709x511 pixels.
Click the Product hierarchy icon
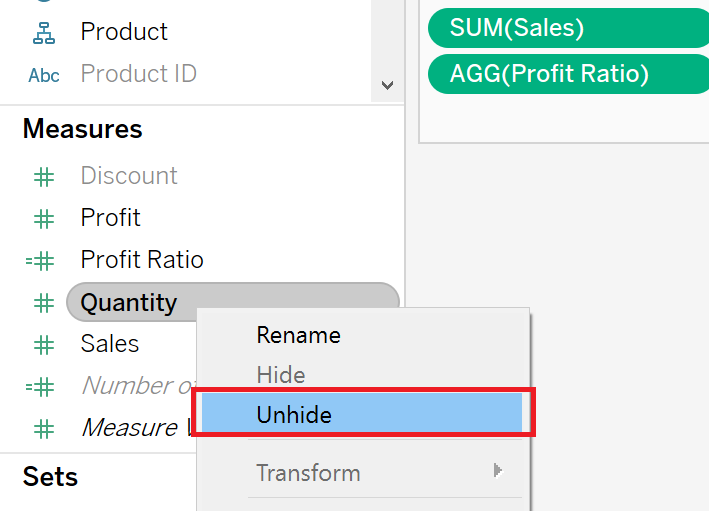44,32
